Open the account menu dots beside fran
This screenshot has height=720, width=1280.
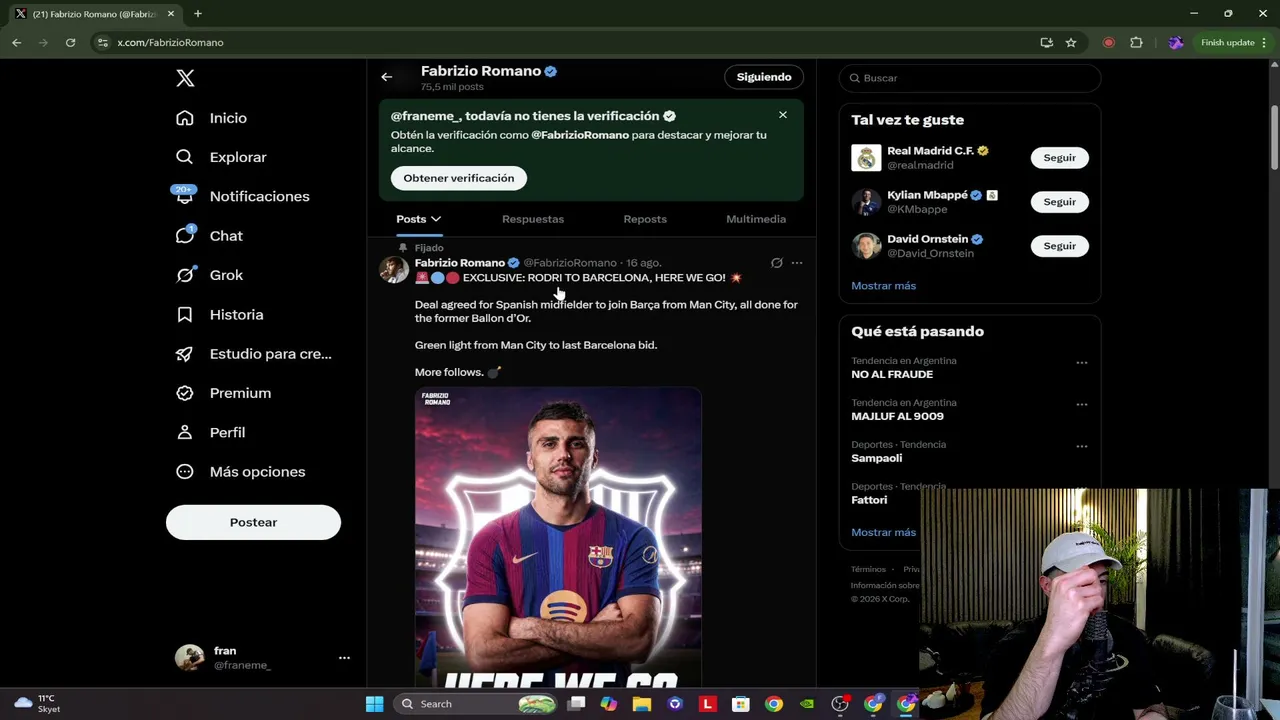pos(344,658)
